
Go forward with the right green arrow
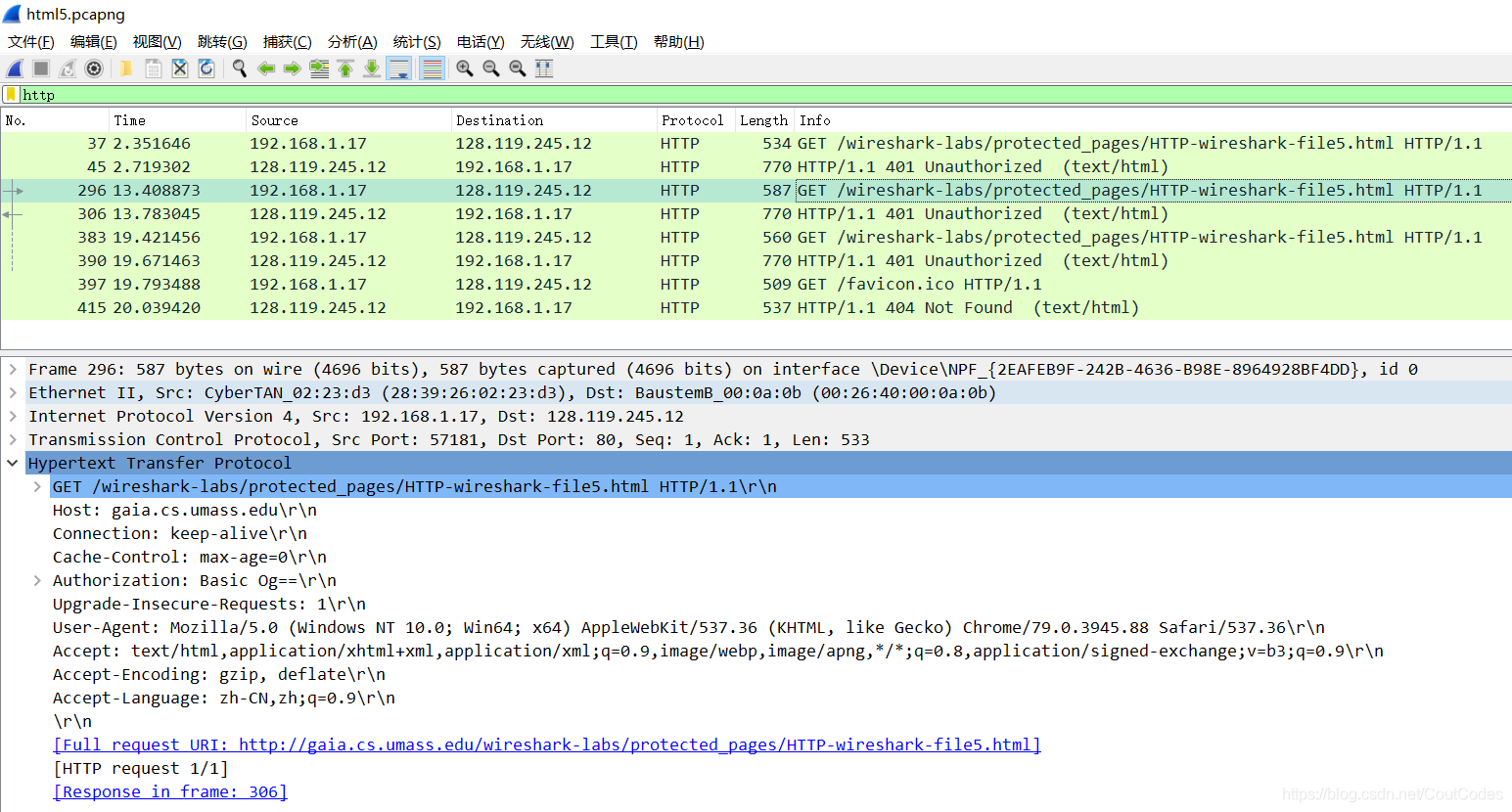tap(292, 68)
